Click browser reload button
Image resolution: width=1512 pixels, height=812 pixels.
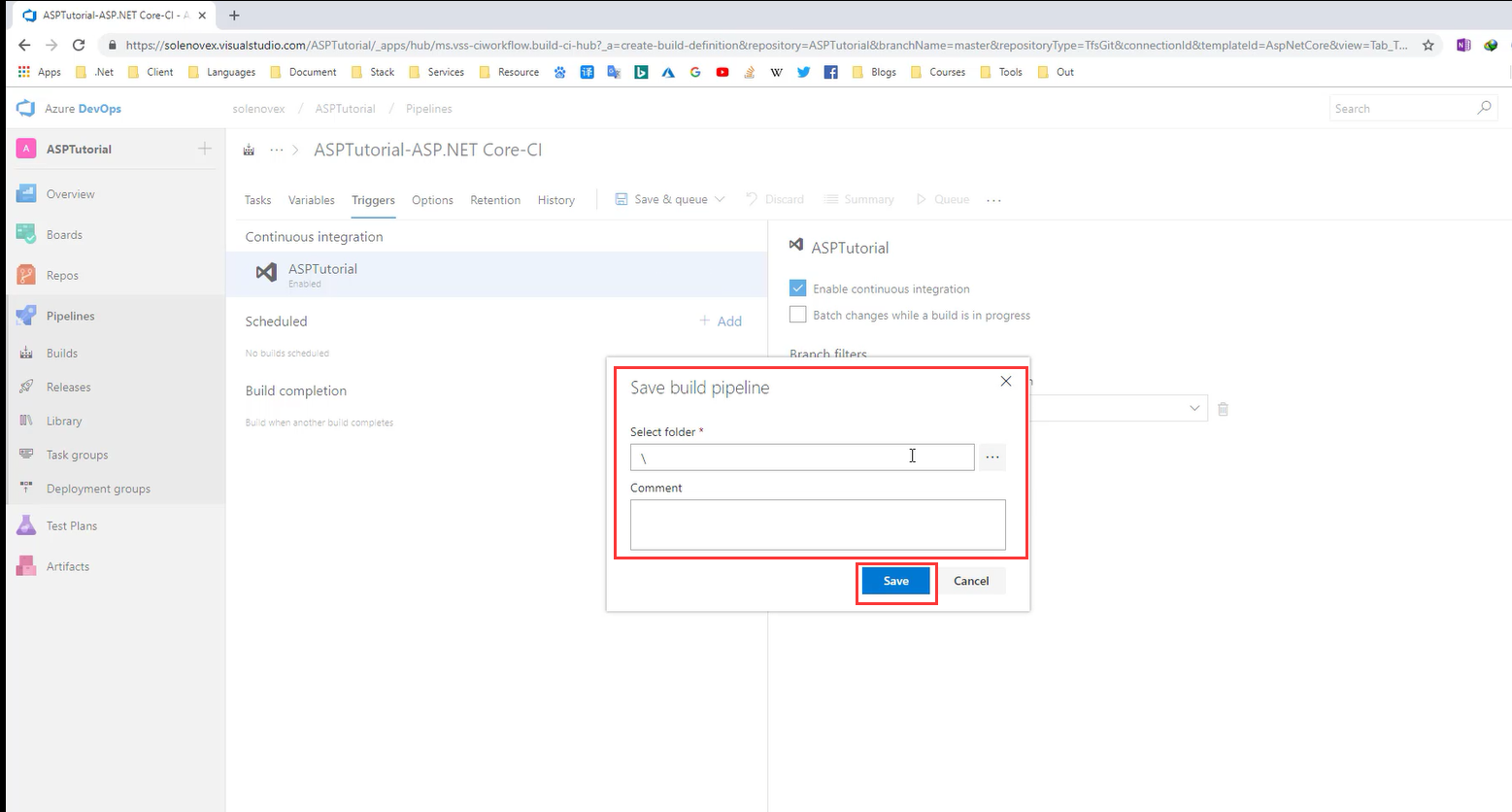[x=79, y=45]
